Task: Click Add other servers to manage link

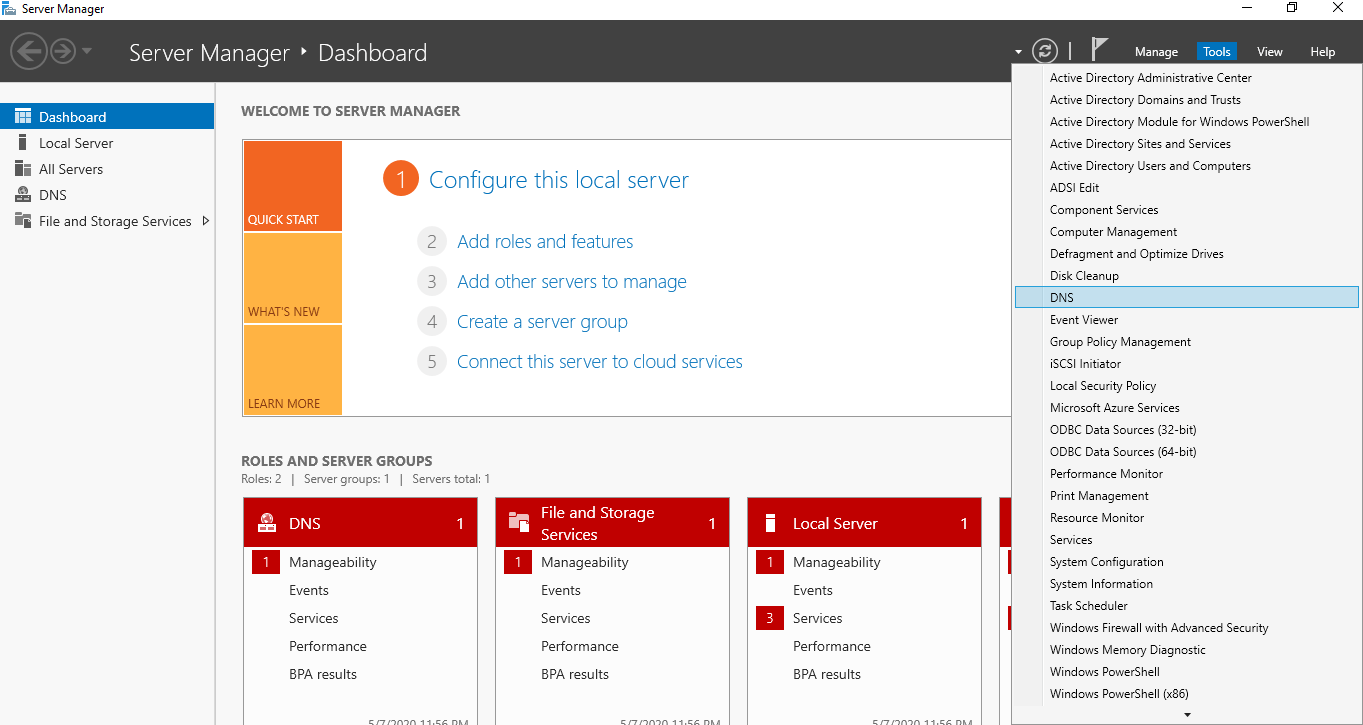Action: 572,282
